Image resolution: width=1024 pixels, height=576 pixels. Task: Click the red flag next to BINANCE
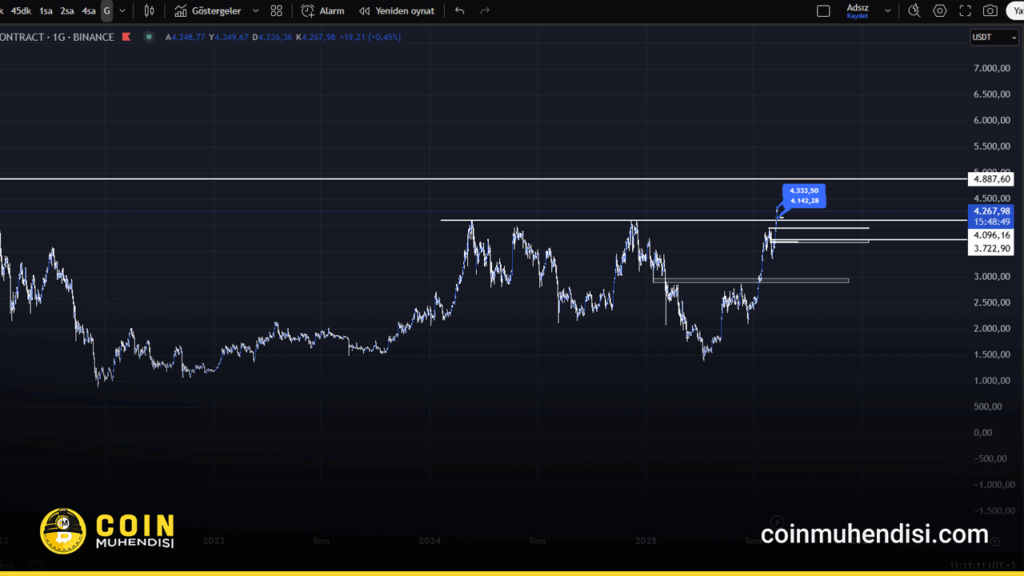[x=125, y=37]
